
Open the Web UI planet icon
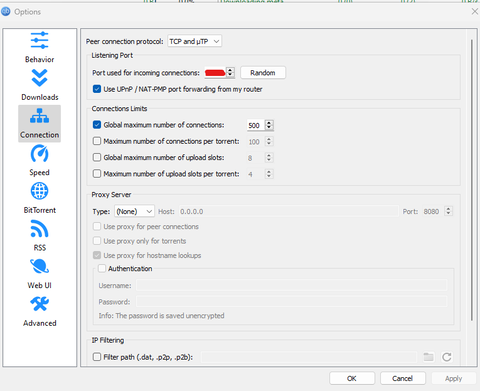click(x=39, y=266)
